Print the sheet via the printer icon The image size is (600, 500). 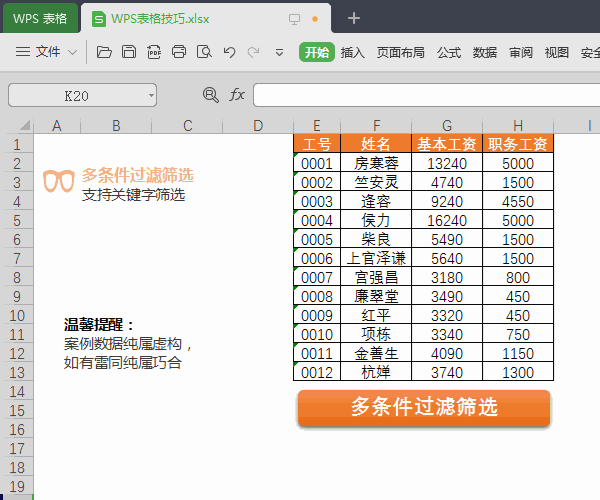[179, 52]
